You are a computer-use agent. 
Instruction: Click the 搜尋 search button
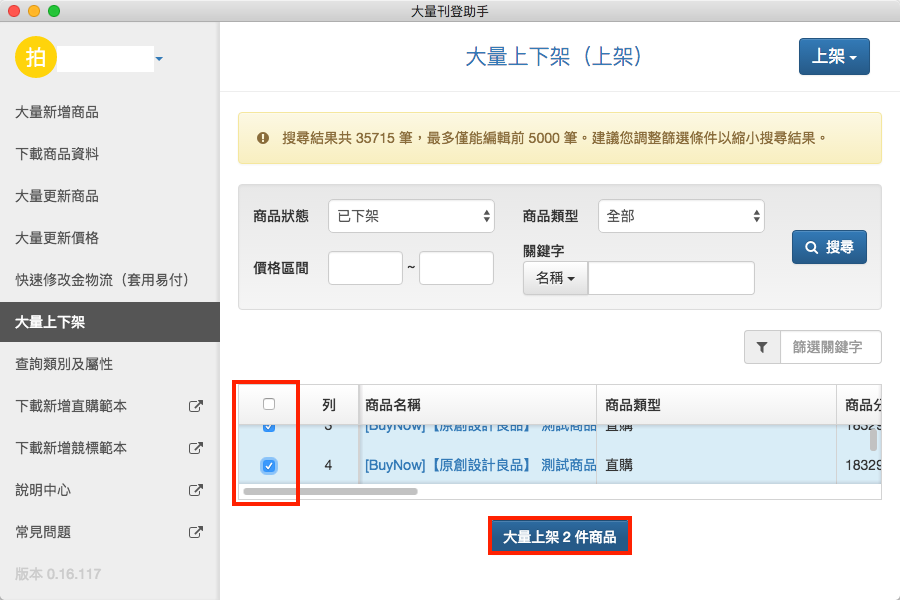[829, 247]
